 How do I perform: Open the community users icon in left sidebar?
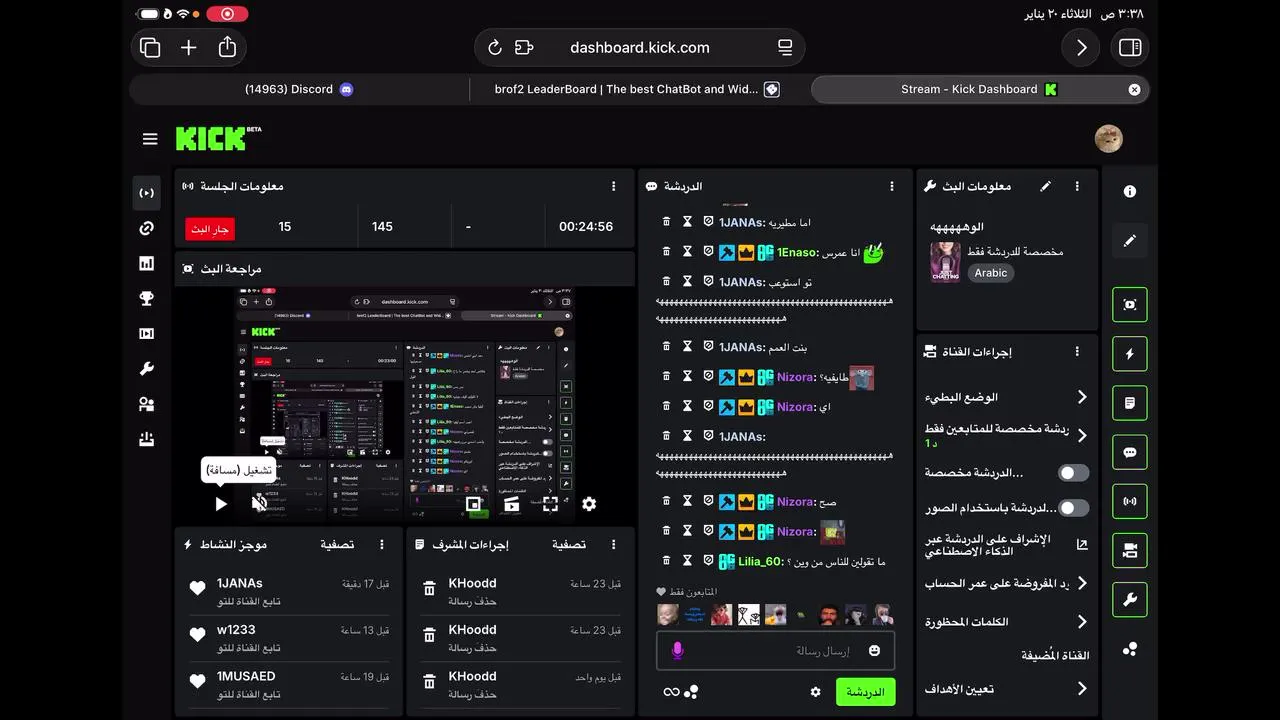[147, 404]
